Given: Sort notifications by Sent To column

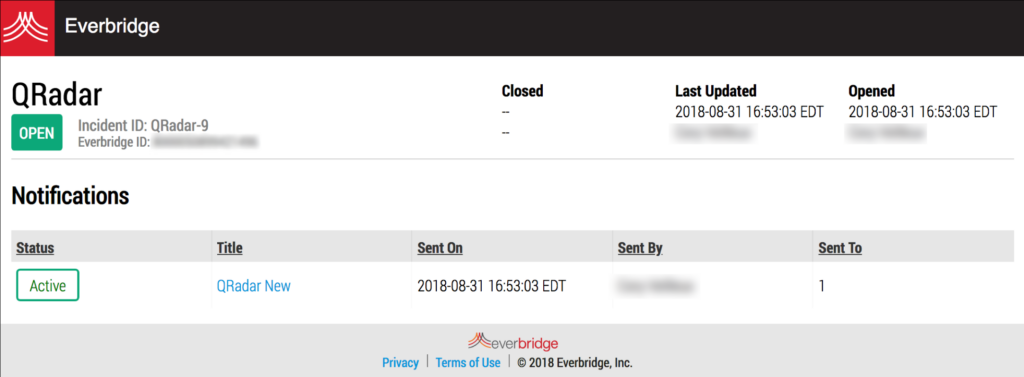Looking at the screenshot, I should point(840,248).
